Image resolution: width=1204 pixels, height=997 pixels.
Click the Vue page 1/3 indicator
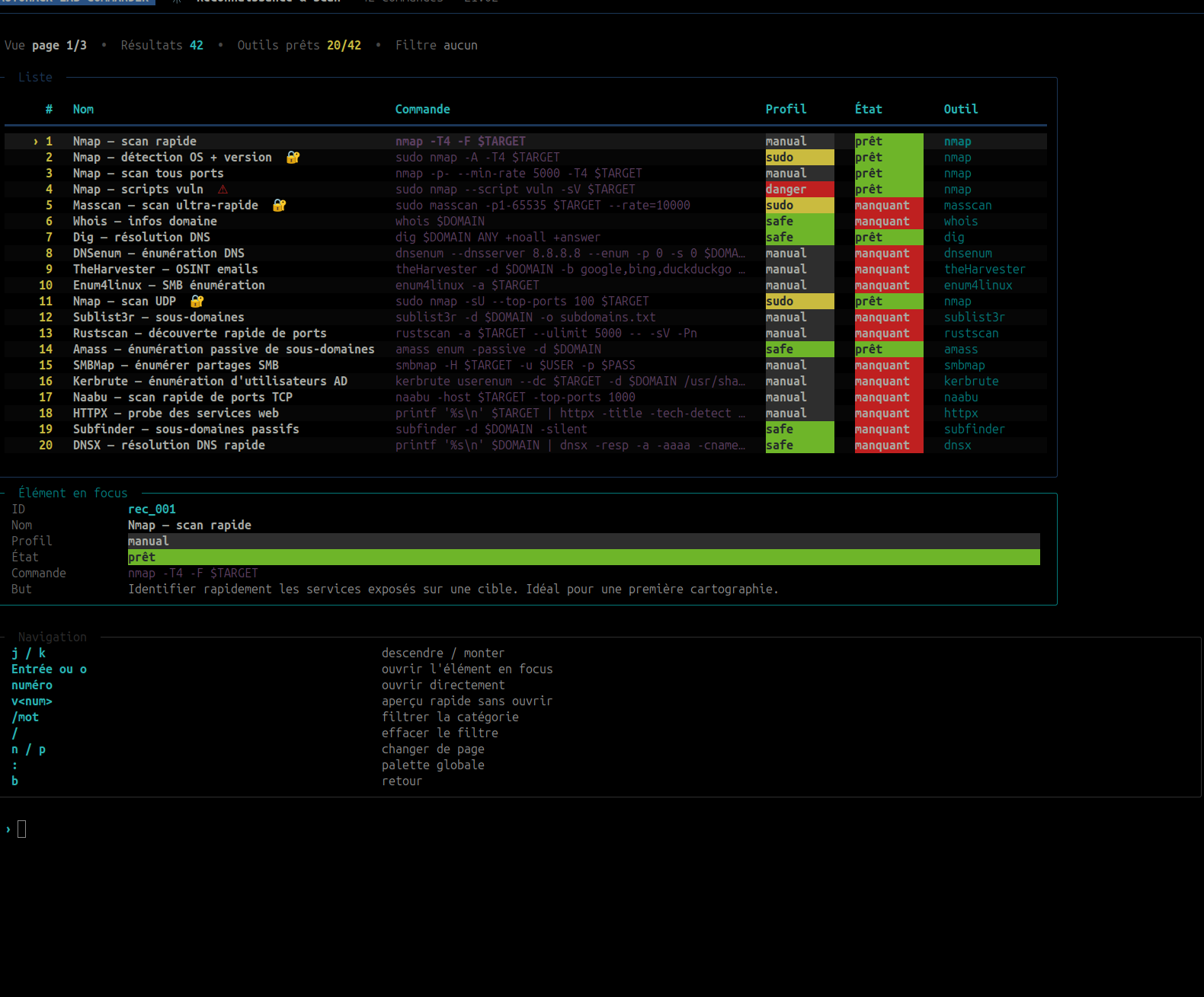(46, 46)
